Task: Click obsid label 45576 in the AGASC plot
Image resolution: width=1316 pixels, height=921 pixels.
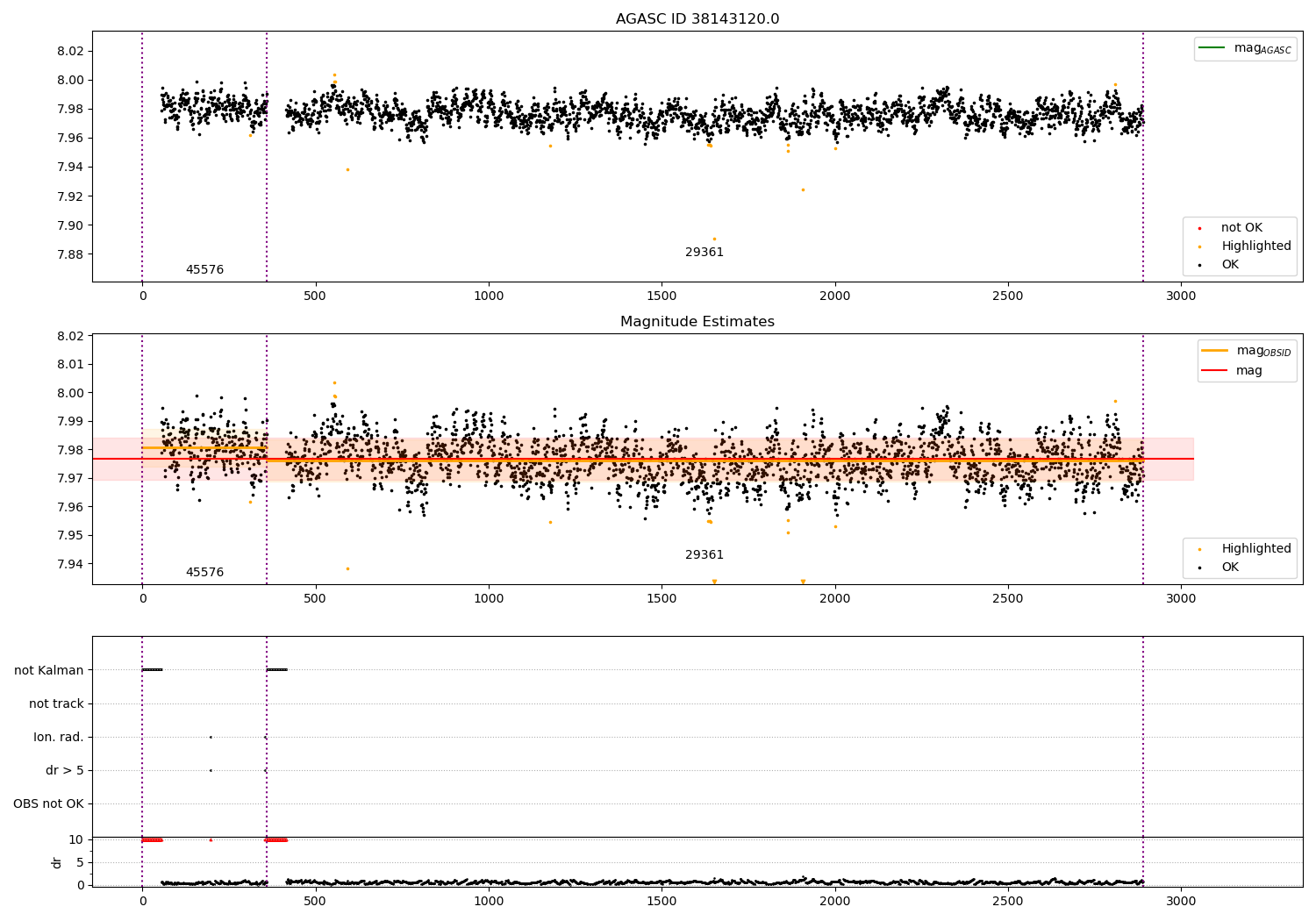Action: pyautogui.click(x=204, y=270)
